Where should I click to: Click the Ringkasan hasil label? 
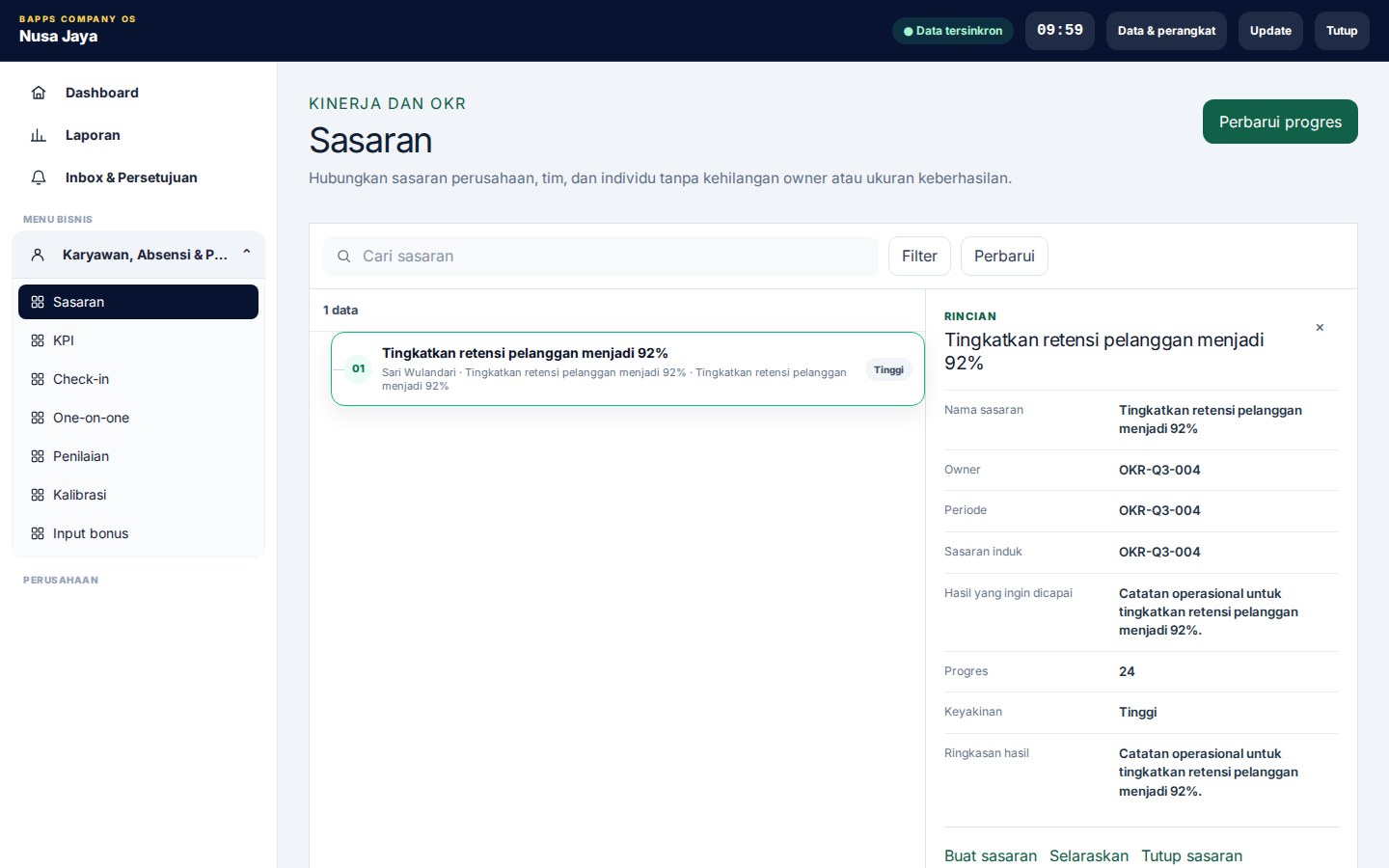click(987, 753)
